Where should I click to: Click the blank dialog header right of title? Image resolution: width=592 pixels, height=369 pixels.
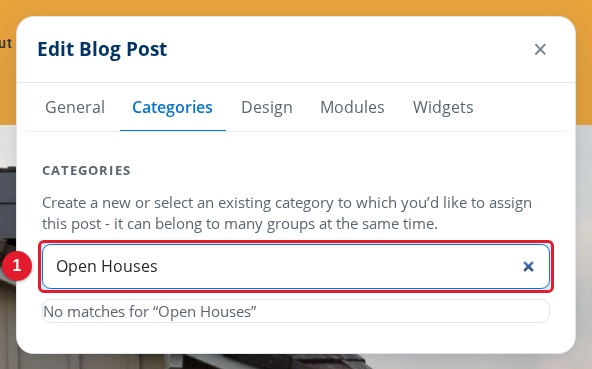pos(347,49)
